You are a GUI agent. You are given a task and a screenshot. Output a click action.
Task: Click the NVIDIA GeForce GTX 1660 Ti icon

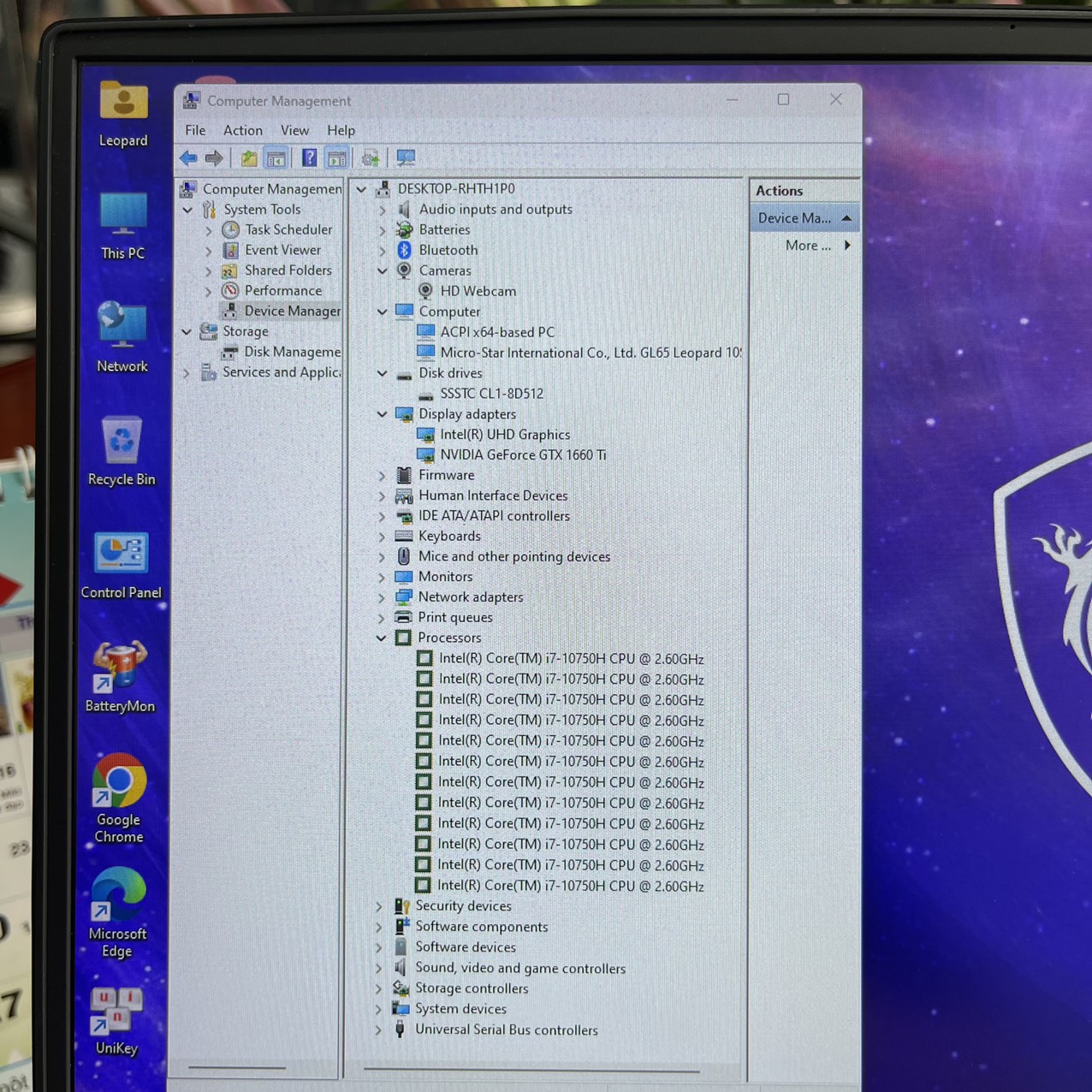pyautogui.click(x=425, y=454)
